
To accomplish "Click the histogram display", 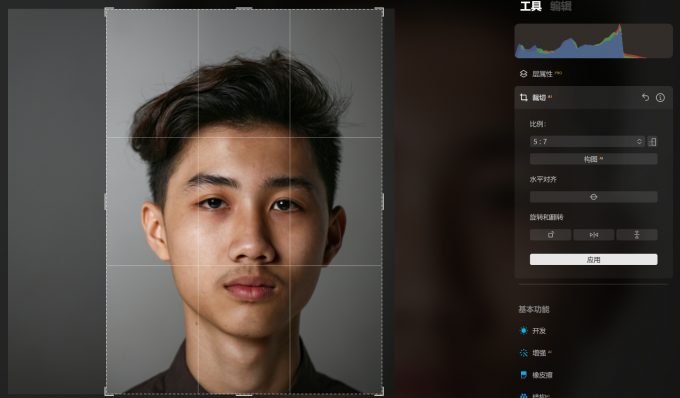I will (593, 41).
